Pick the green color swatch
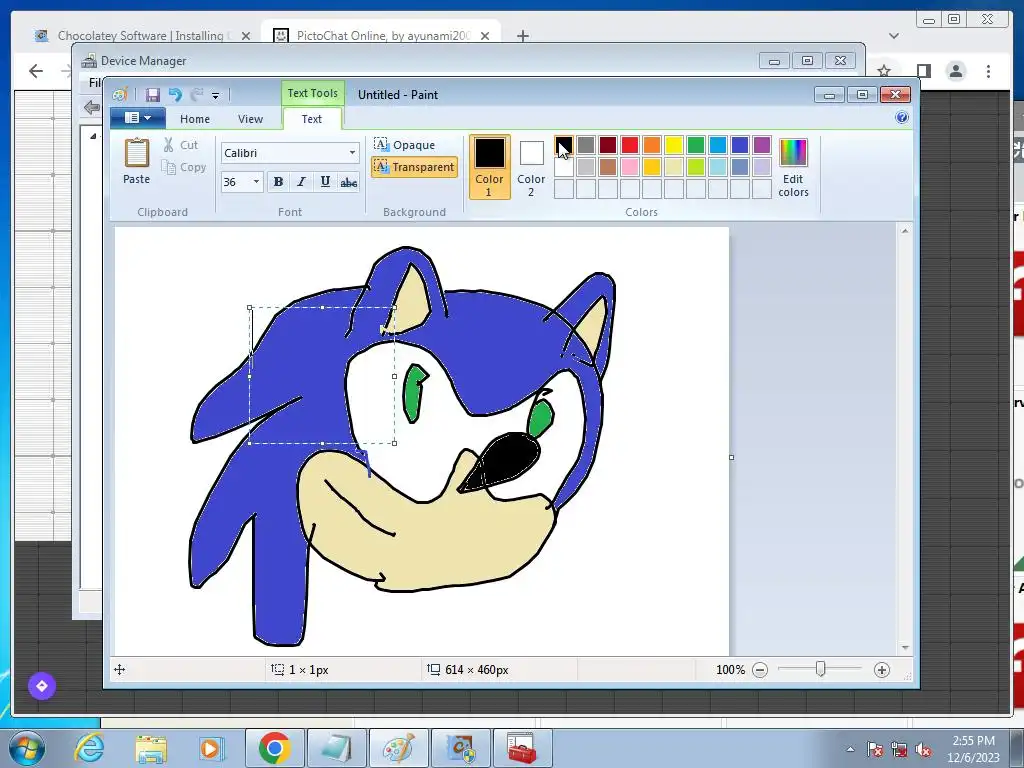 click(696, 144)
